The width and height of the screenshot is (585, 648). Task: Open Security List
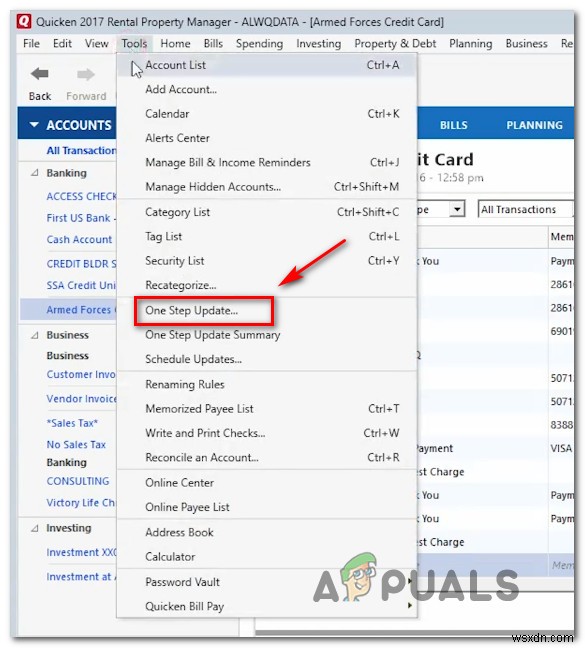point(267,261)
